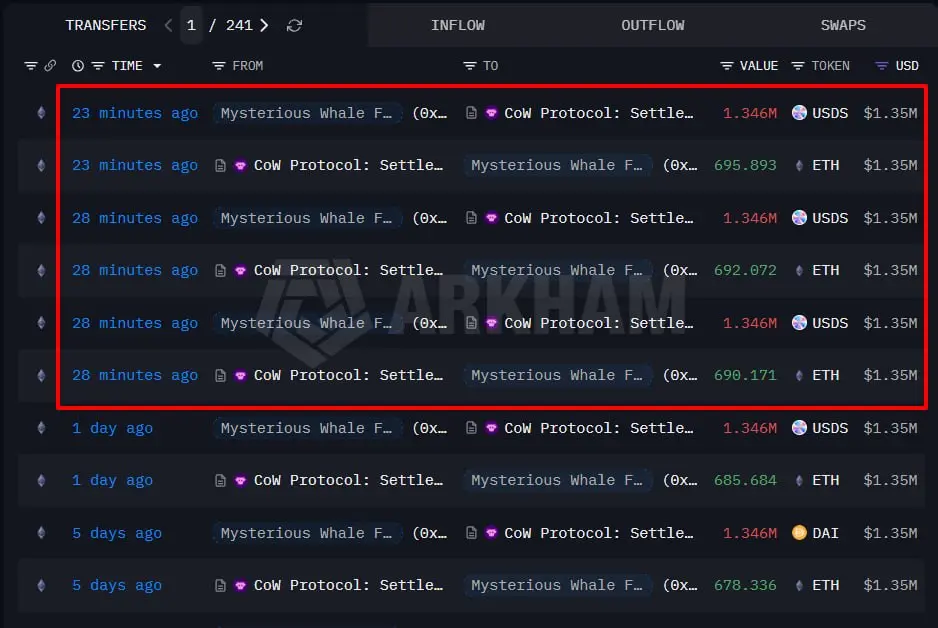The image size is (938, 628).
Task: Click CoW Protocol logo in DAI row
Action: pos(491,533)
